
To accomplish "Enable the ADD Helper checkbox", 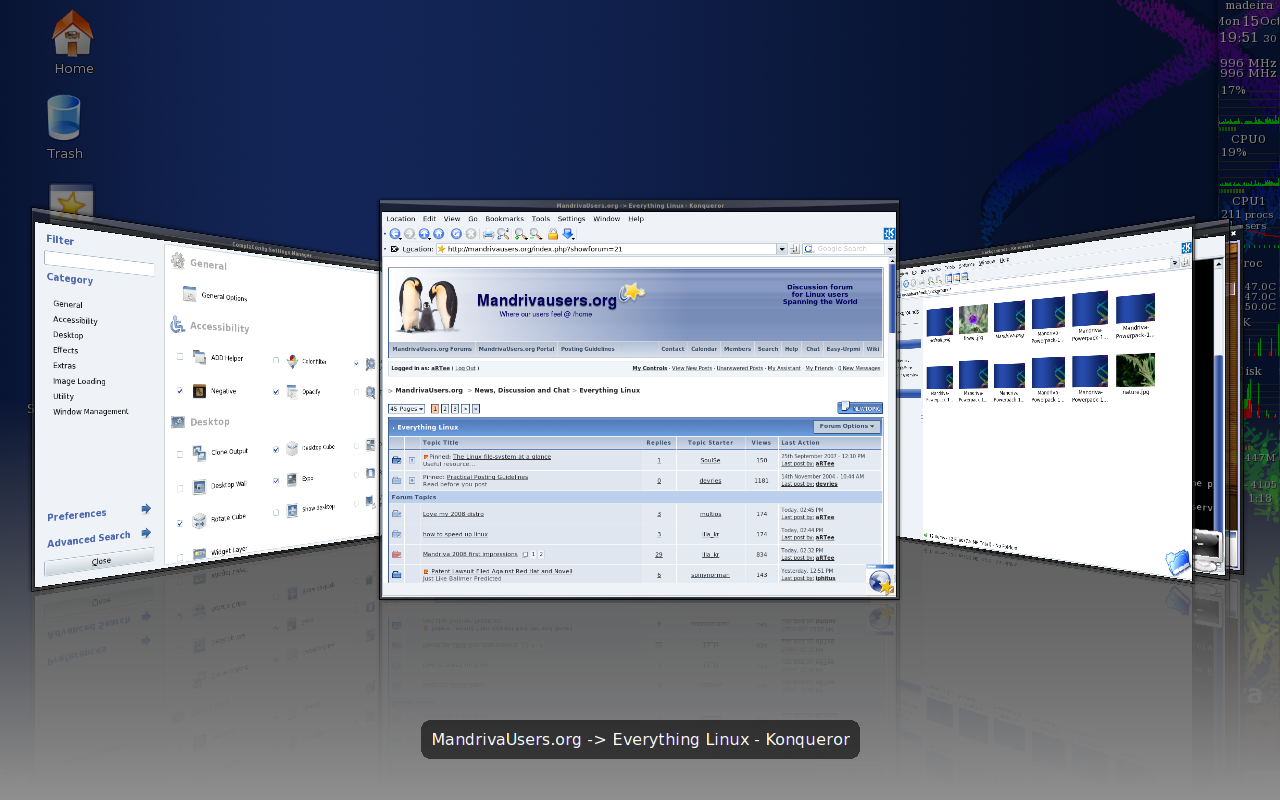I will click(180, 356).
